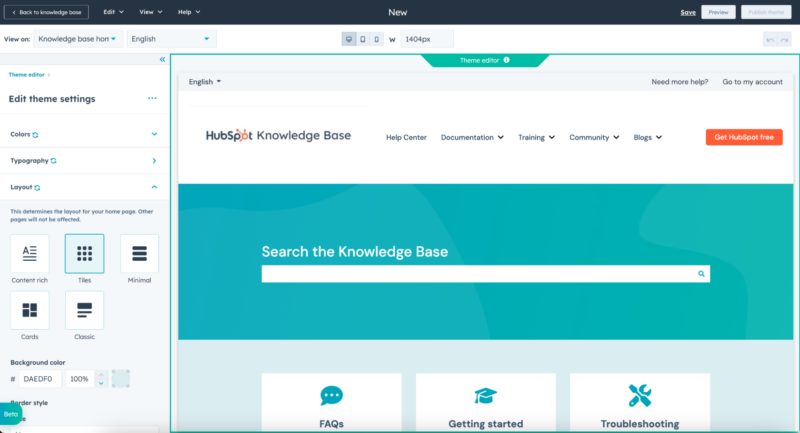Click the Theme editor breadcrumb link

point(27,75)
